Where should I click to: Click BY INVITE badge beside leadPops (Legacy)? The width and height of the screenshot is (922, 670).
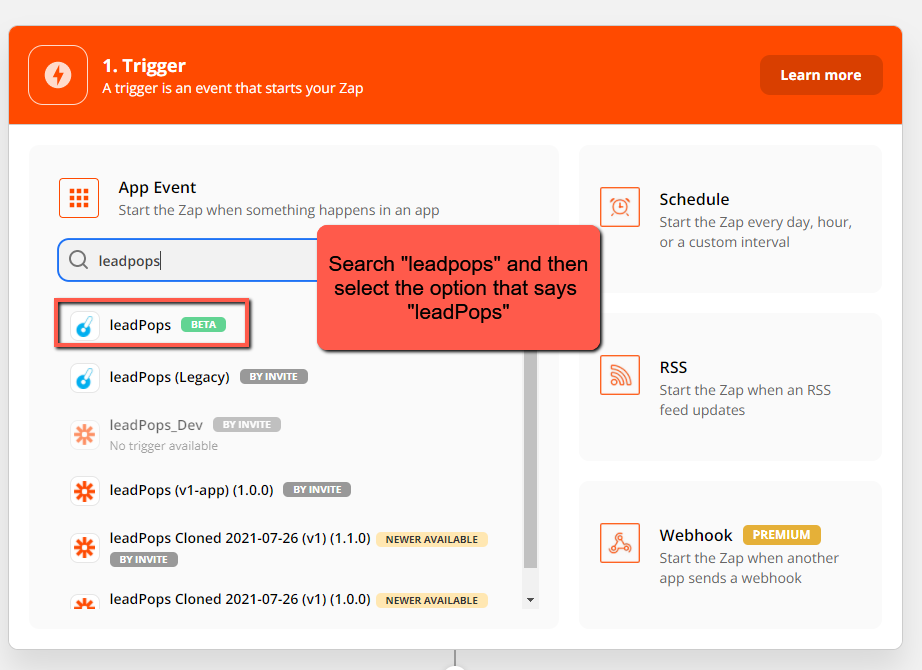(x=273, y=376)
